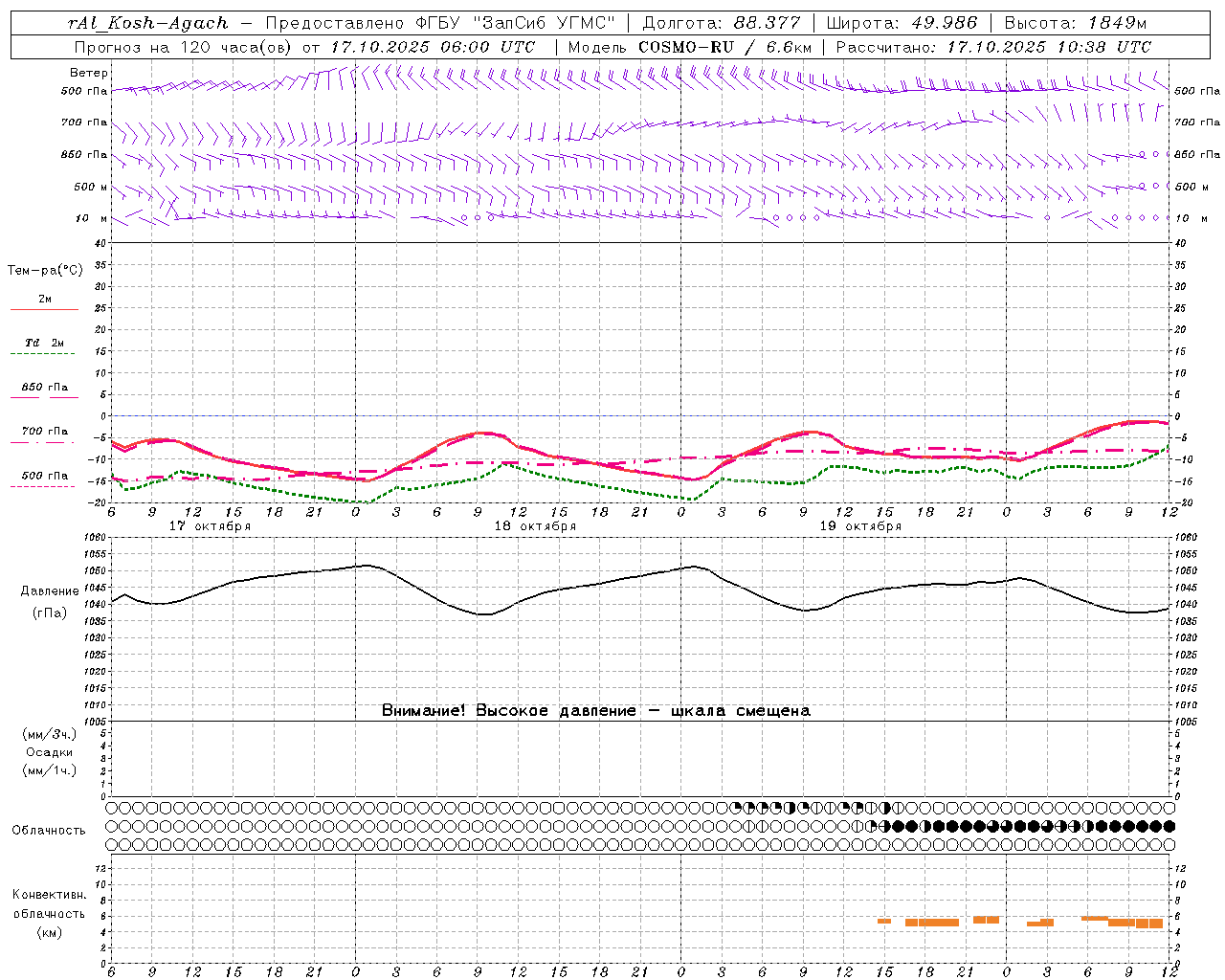Click the left 10 м wind level label
The height and width of the screenshot is (980, 1225).
[x=92, y=218]
